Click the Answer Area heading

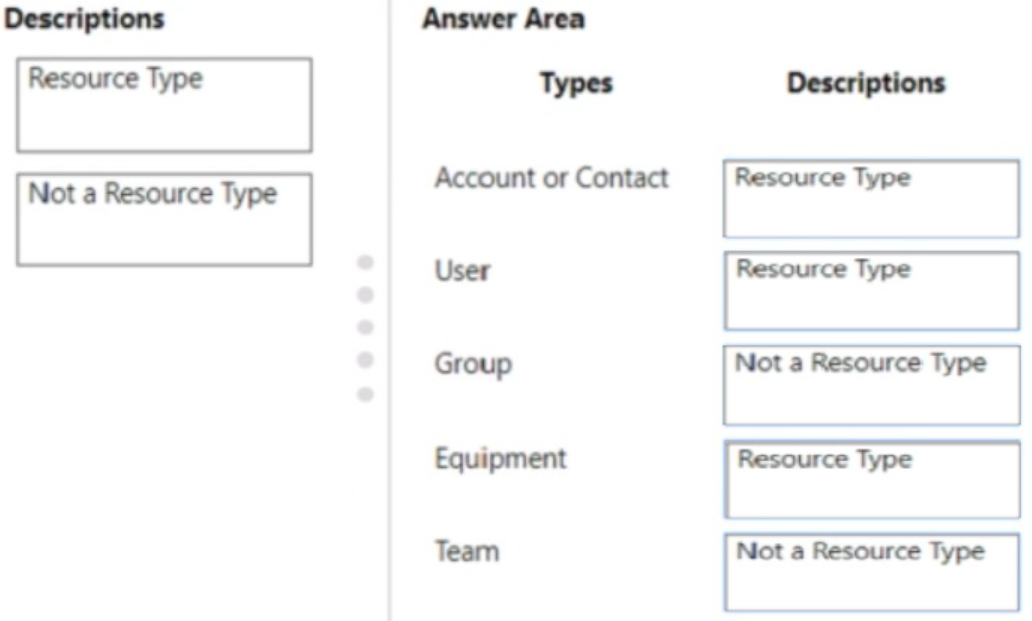(x=503, y=18)
